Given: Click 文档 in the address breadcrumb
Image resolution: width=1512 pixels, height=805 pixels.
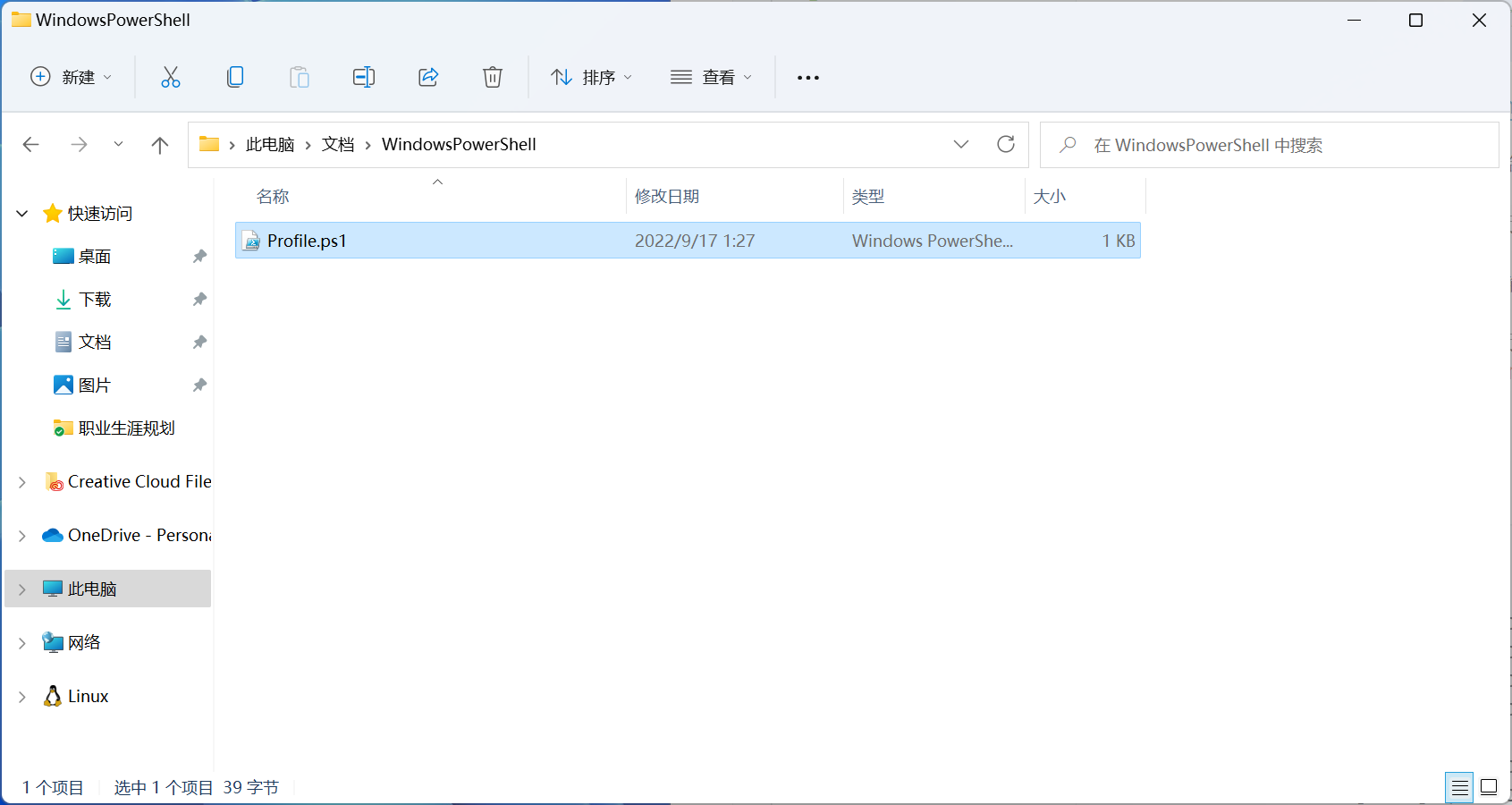Looking at the screenshot, I should tap(338, 145).
